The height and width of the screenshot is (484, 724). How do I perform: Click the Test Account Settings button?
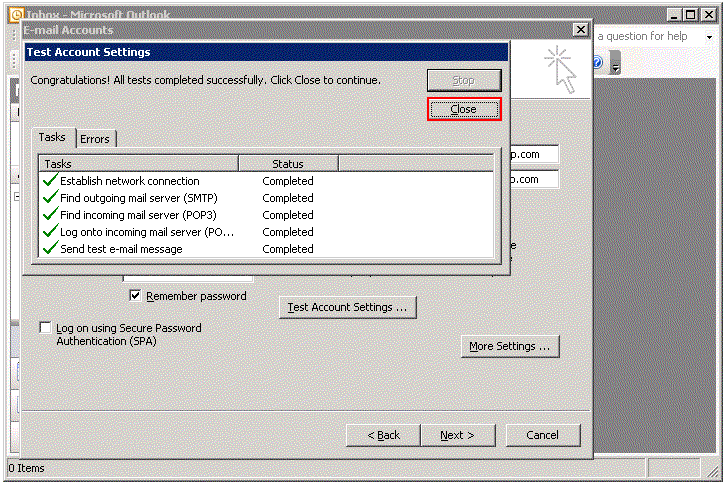[x=348, y=308]
